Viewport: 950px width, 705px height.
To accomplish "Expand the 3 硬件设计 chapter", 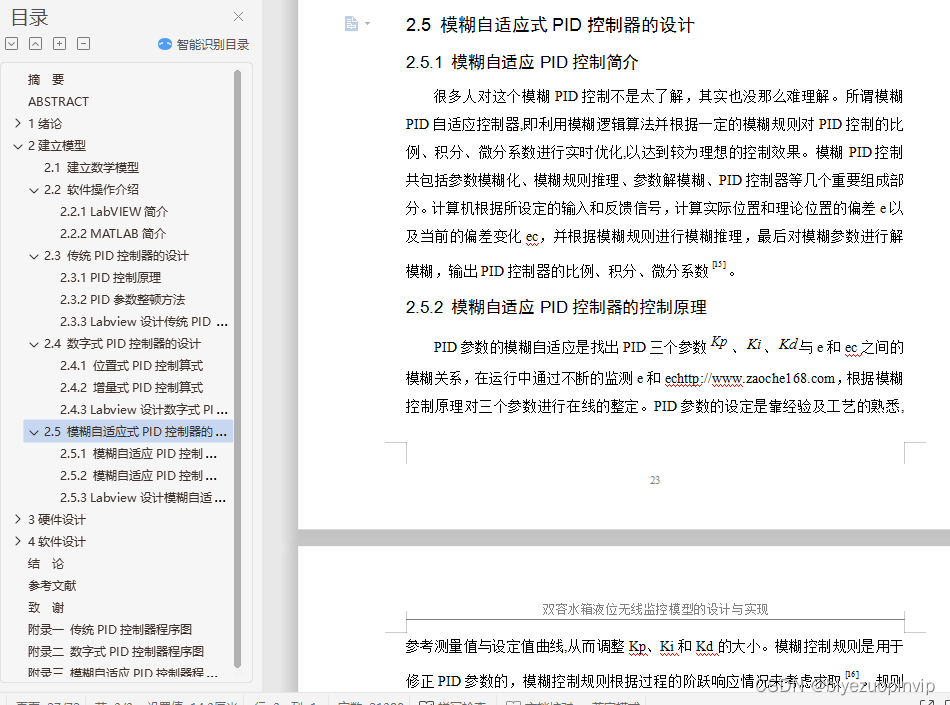I will (18, 519).
